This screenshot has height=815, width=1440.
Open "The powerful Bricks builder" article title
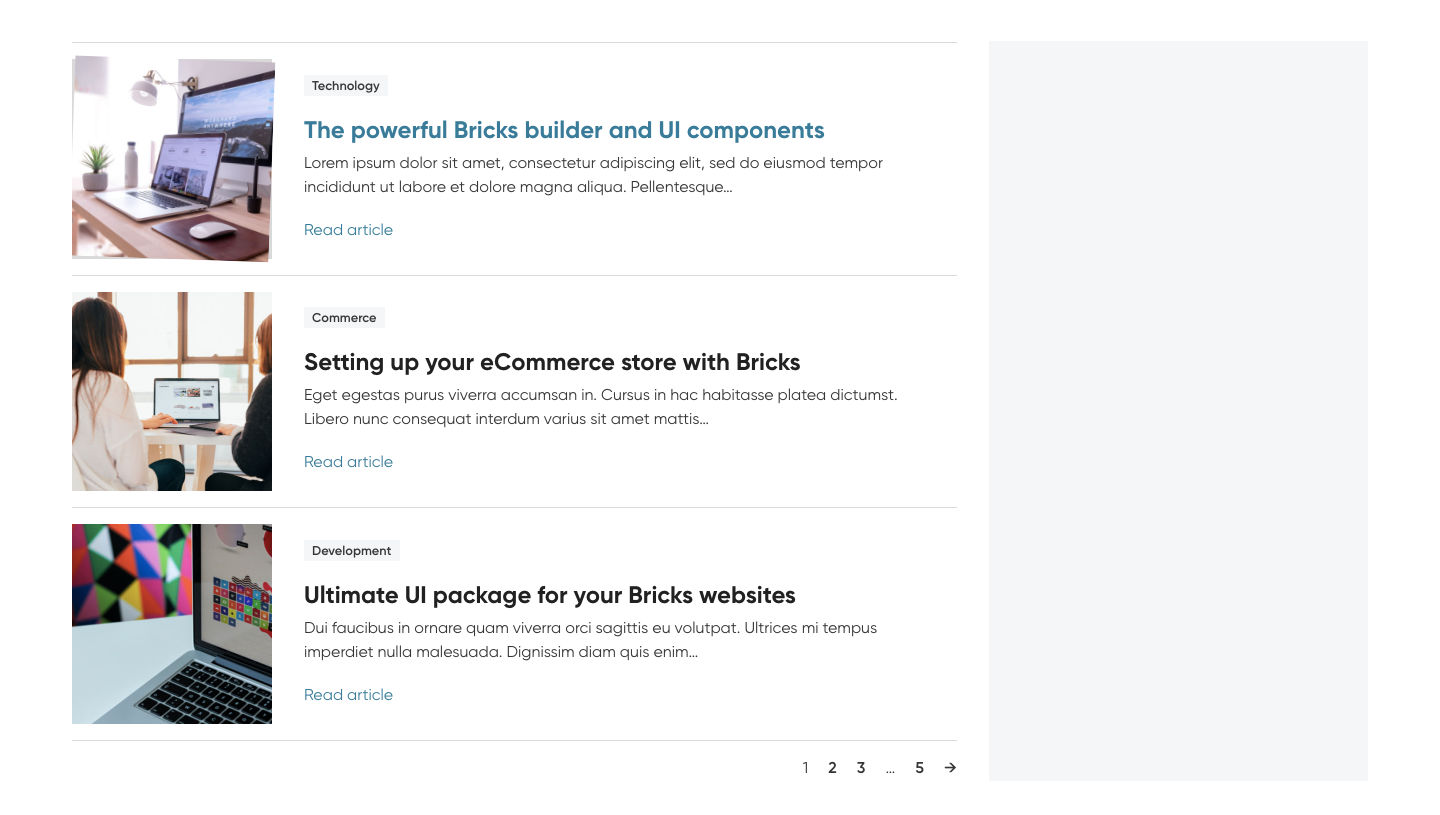564,130
